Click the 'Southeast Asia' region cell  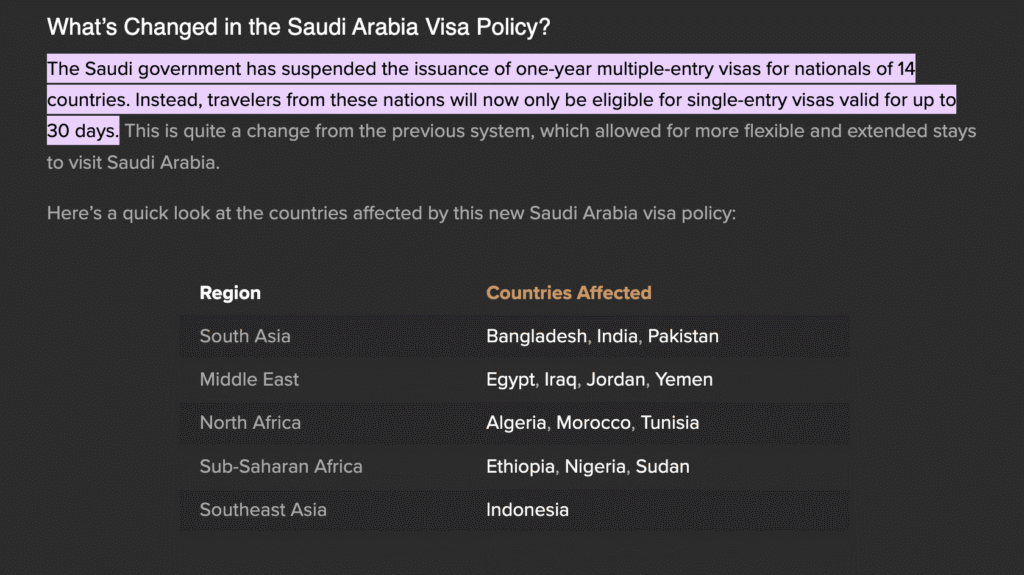point(263,510)
